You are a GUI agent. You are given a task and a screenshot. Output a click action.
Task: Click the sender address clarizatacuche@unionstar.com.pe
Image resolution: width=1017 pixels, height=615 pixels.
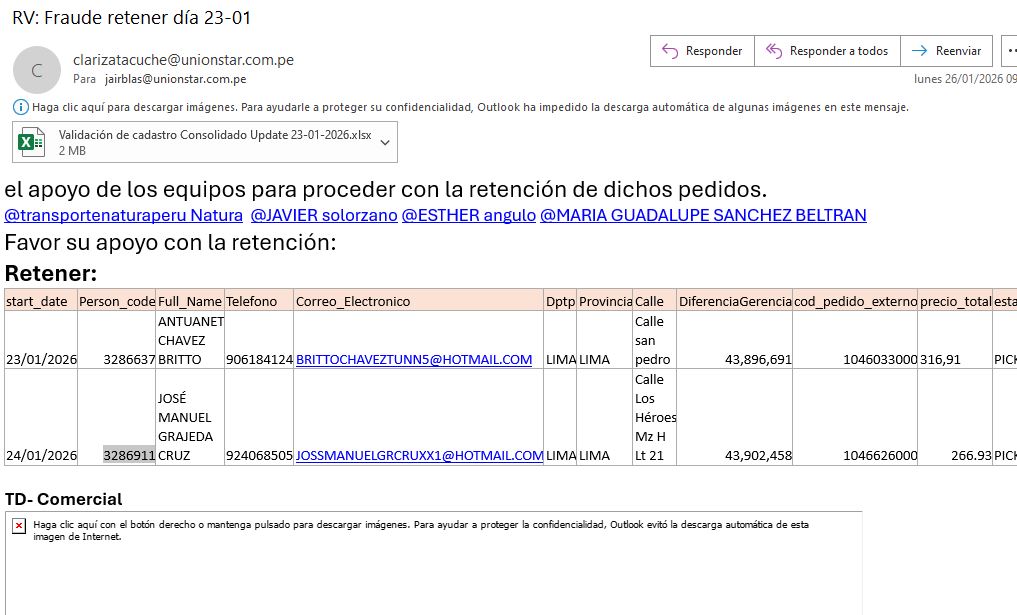[183, 60]
